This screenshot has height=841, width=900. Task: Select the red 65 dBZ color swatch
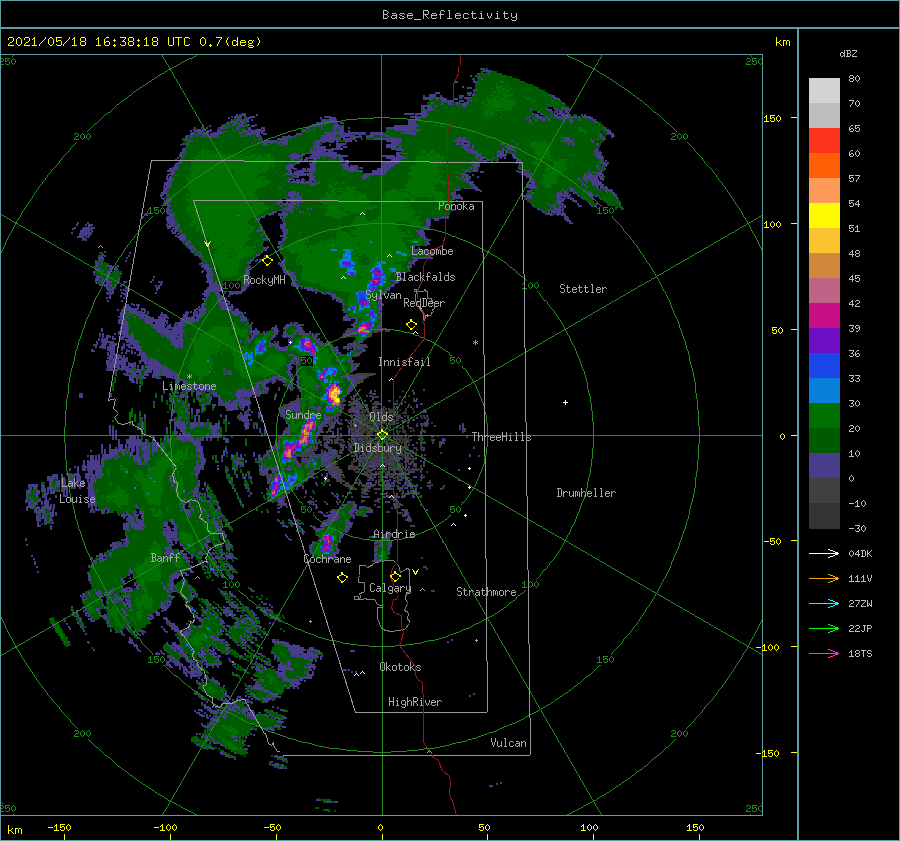824,140
